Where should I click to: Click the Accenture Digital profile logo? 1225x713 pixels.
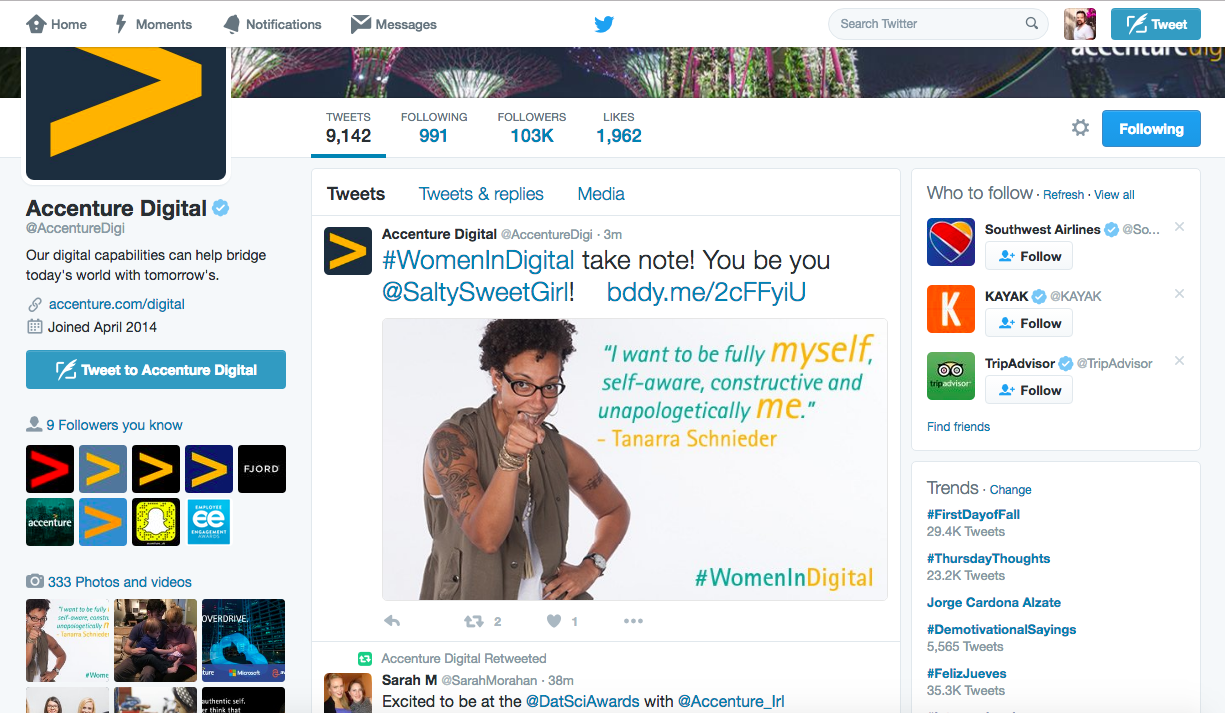[x=126, y=112]
